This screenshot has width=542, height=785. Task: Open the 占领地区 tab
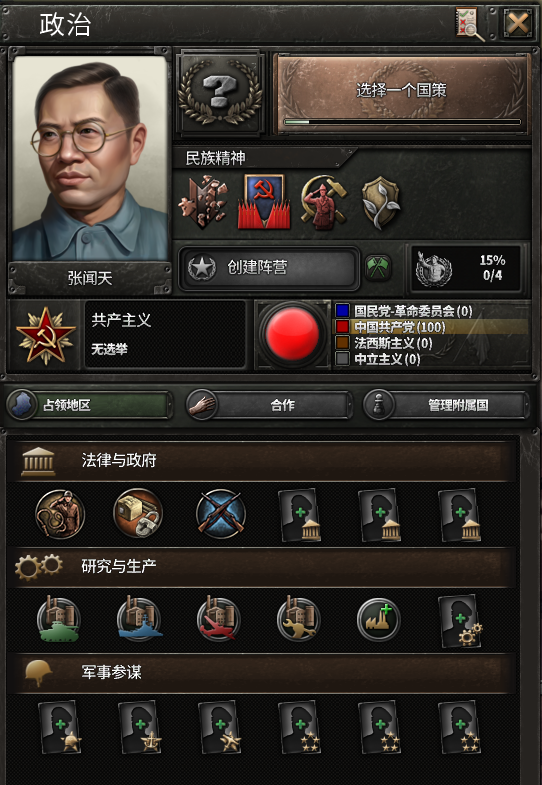tap(90, 405)
